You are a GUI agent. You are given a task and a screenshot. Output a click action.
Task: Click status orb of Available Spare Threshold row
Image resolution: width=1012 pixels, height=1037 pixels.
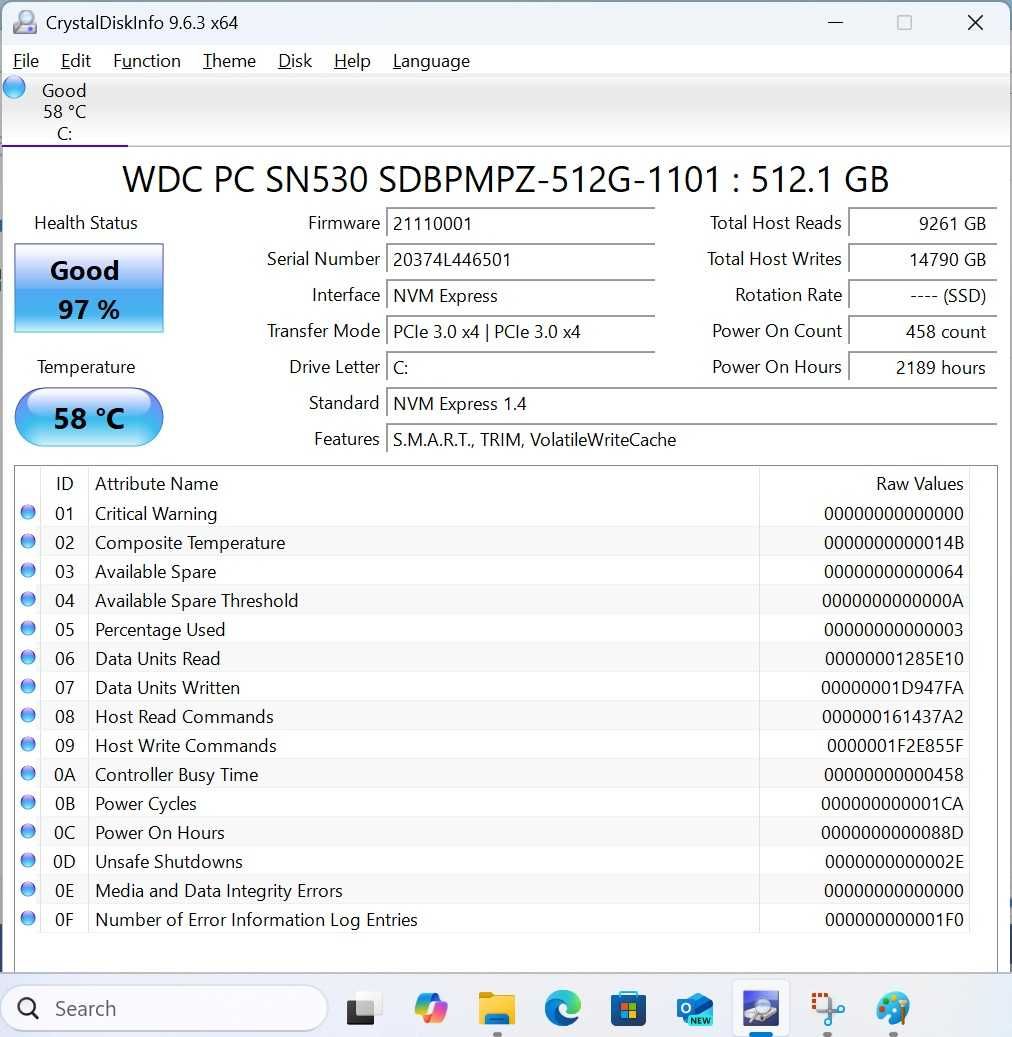pos(28,599)
